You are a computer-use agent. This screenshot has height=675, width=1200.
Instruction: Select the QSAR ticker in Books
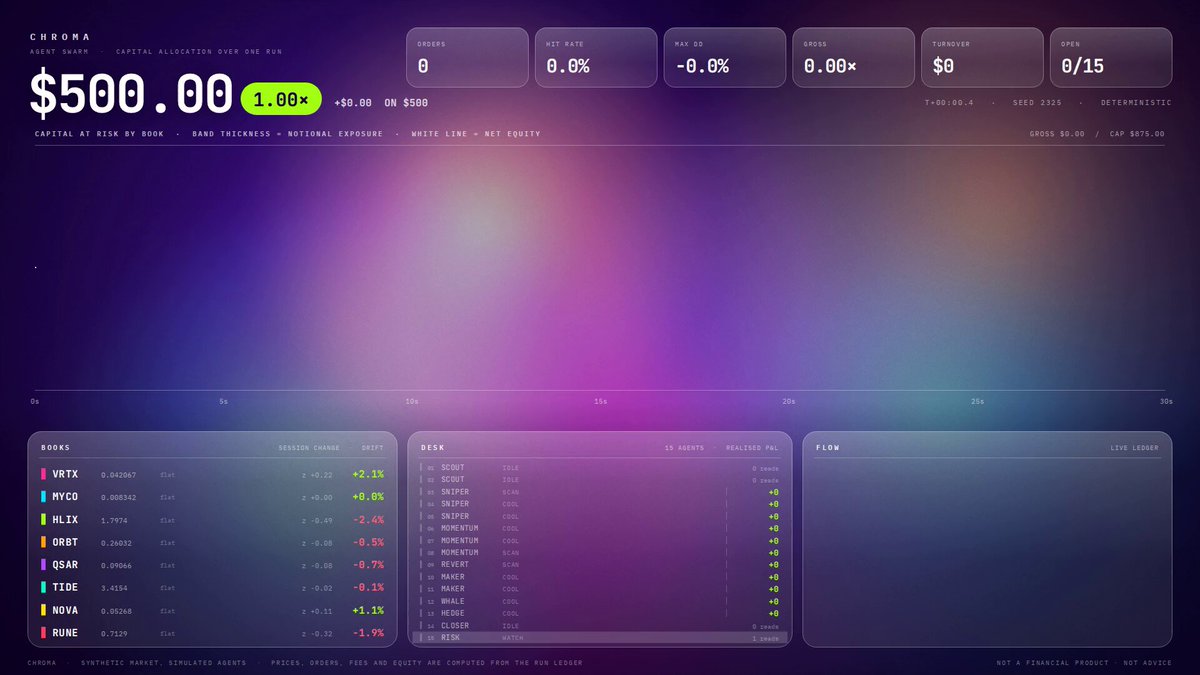[65, 565]
